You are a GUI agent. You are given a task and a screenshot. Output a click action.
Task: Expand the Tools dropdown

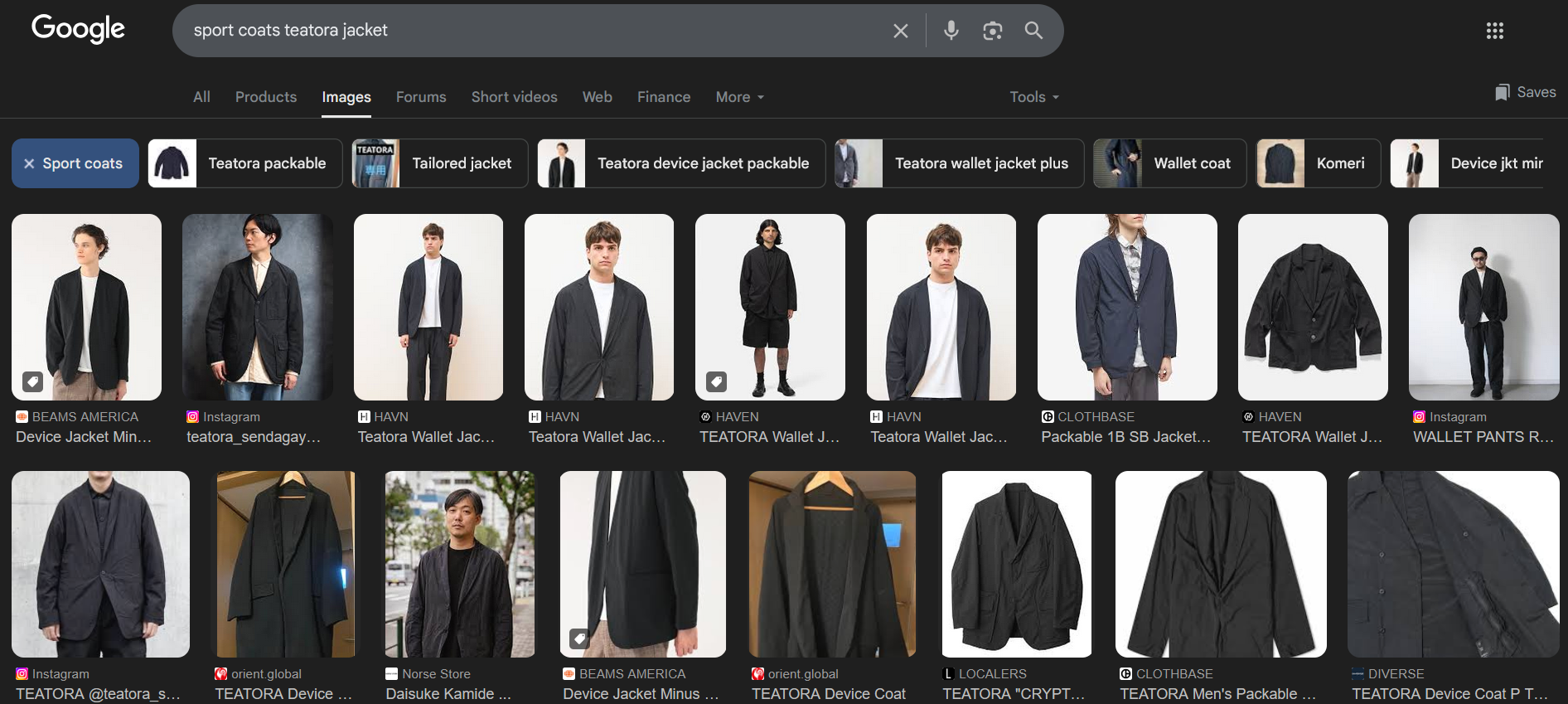point(1034,97)
